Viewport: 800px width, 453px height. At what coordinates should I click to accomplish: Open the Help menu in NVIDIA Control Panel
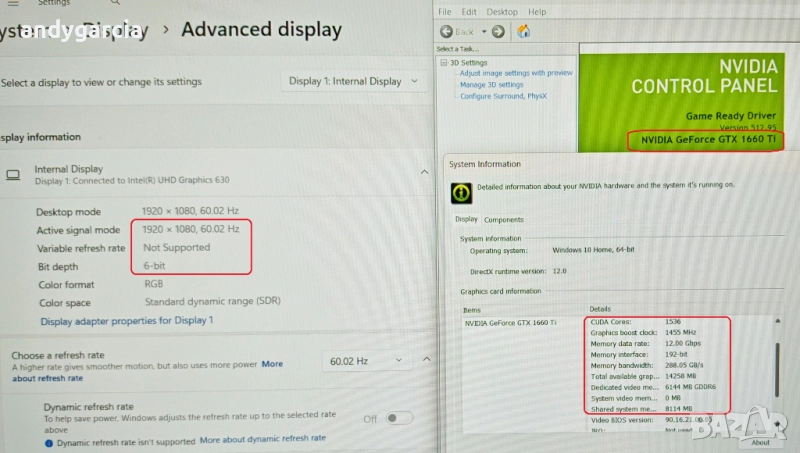[x=537, y=11]
